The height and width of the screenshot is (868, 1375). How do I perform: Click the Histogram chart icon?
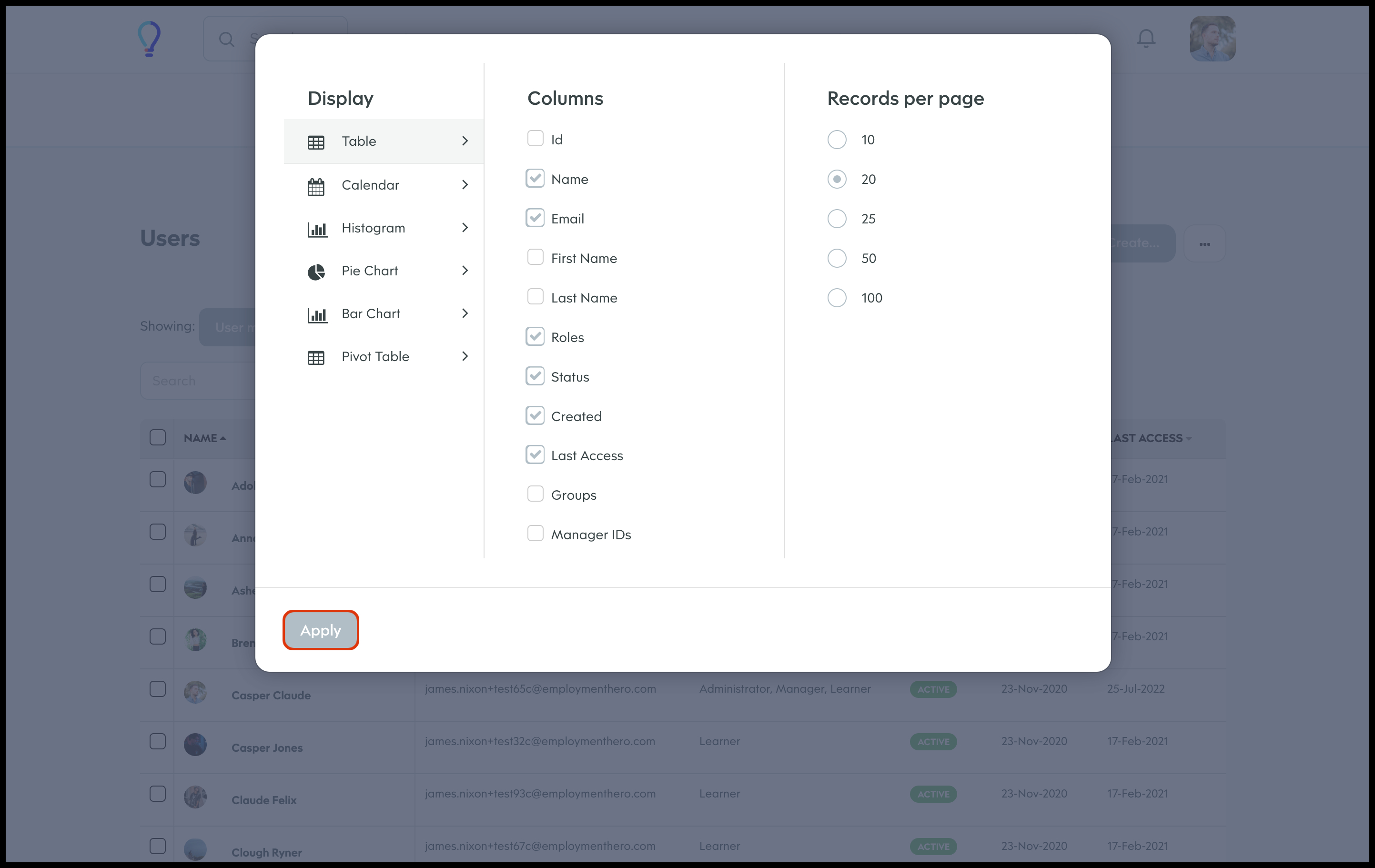point(317,229)
